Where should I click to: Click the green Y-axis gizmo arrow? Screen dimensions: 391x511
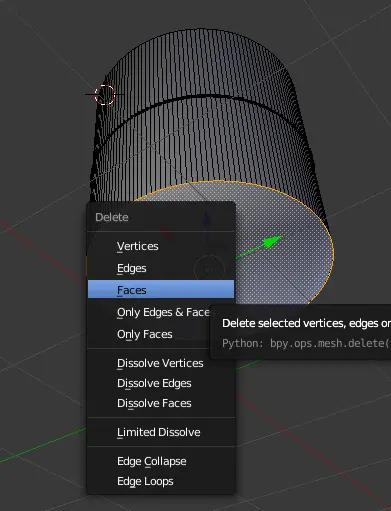pyautogui.click(x=273, y=241)
